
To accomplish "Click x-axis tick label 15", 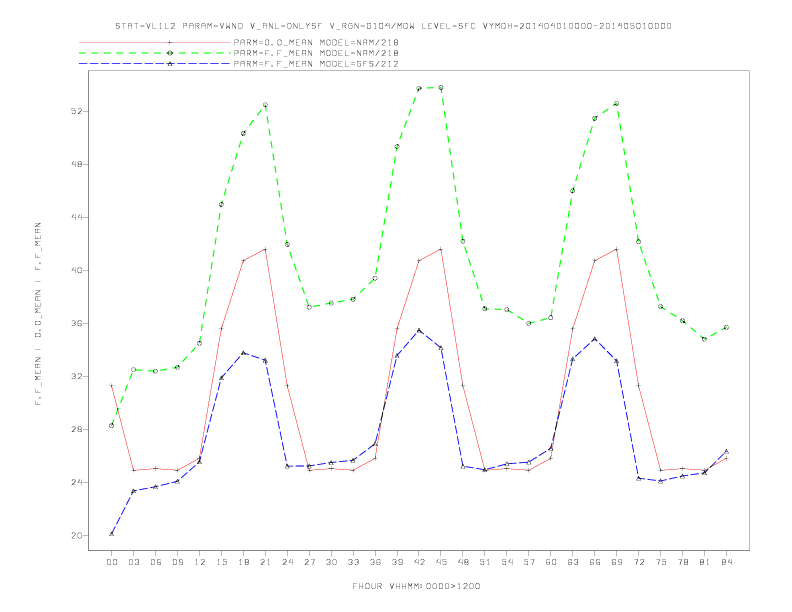I will [221, 562].
